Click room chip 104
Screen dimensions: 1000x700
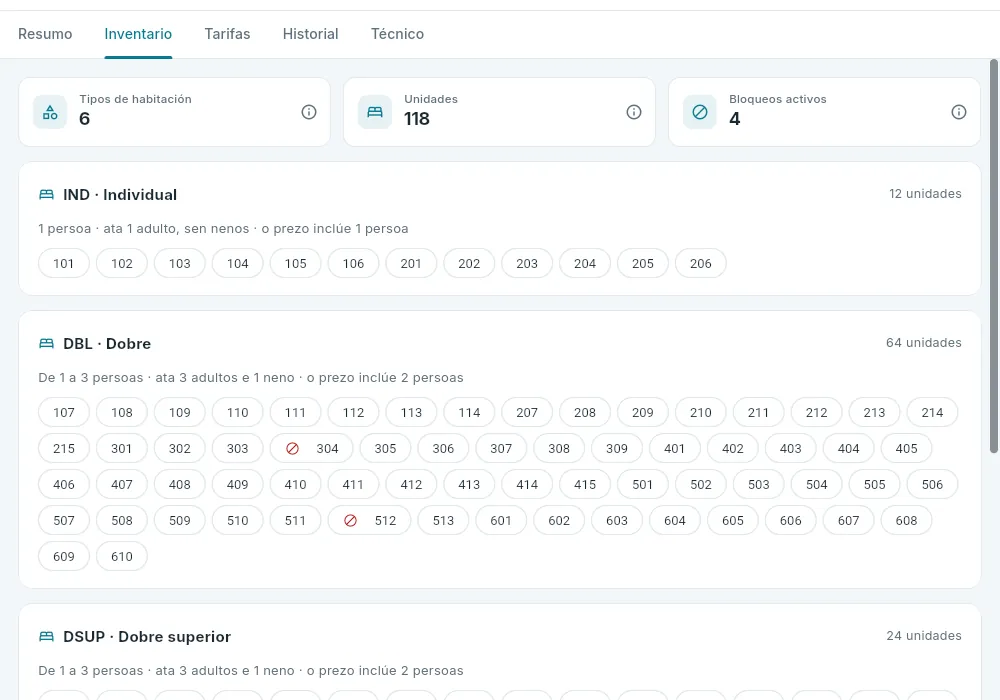237,263
